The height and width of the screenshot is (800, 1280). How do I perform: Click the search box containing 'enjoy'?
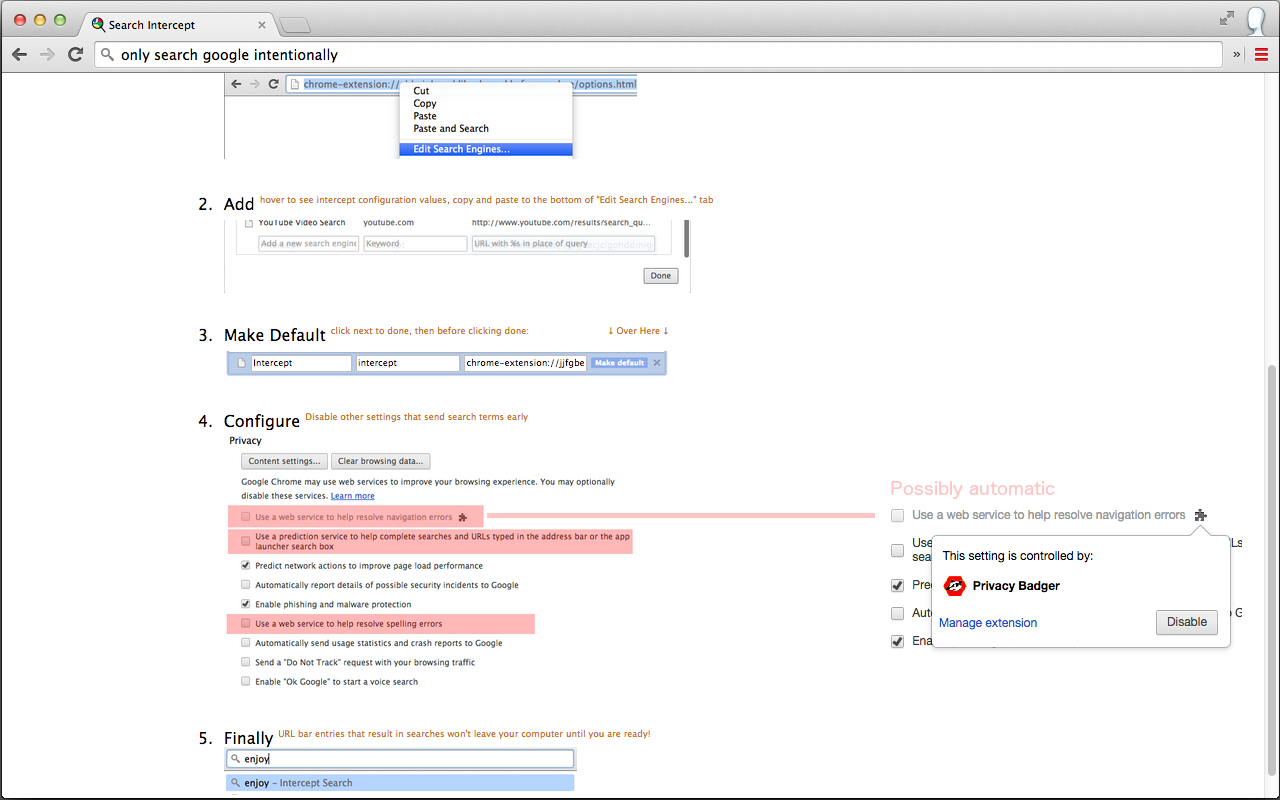tap(400, 759)
